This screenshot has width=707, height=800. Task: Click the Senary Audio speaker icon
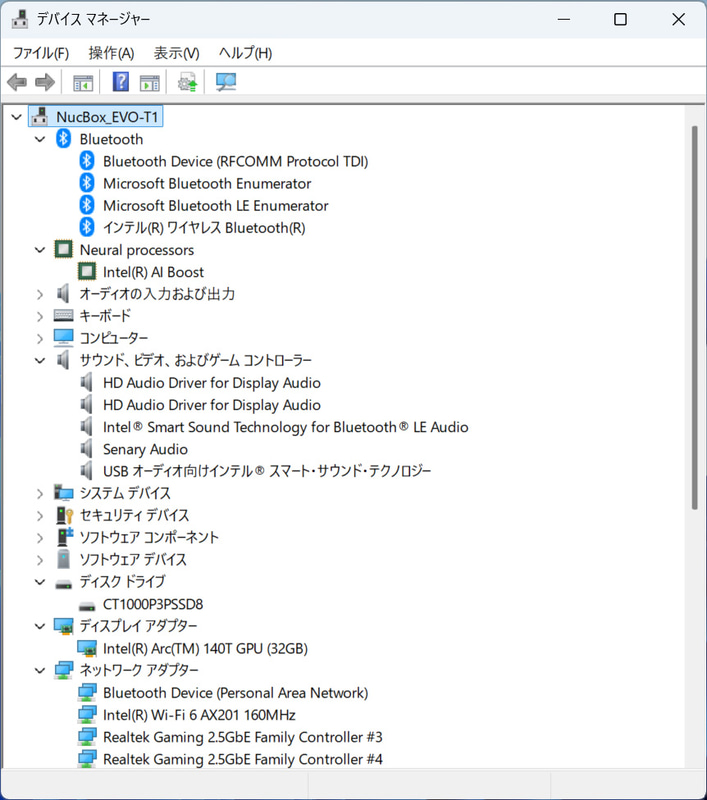(x=87, y=449)
